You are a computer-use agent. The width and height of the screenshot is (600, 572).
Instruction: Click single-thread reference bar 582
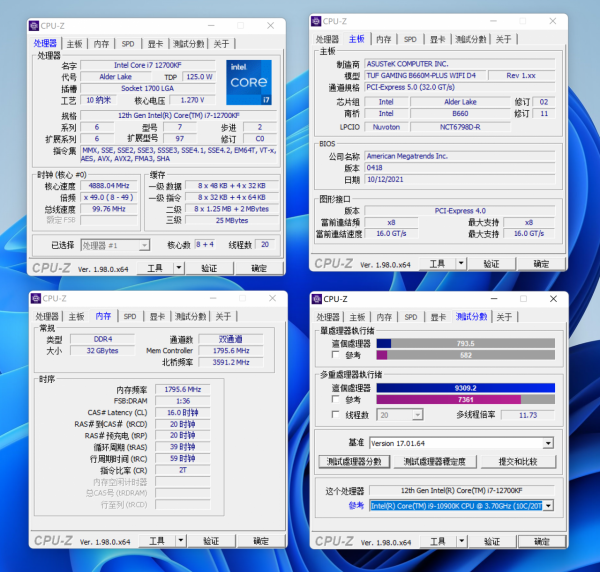tap(466, 355)
